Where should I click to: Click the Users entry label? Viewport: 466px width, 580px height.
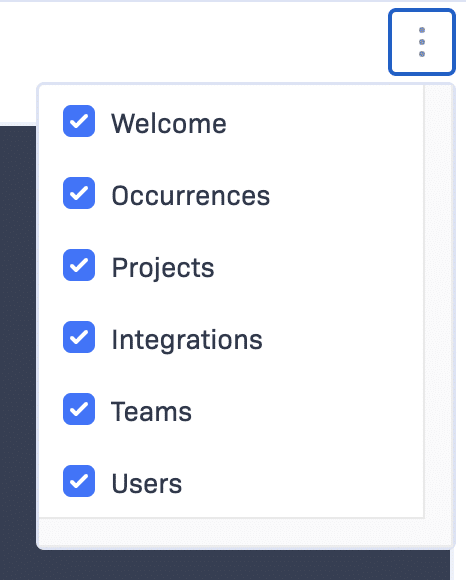click(147, 483)
